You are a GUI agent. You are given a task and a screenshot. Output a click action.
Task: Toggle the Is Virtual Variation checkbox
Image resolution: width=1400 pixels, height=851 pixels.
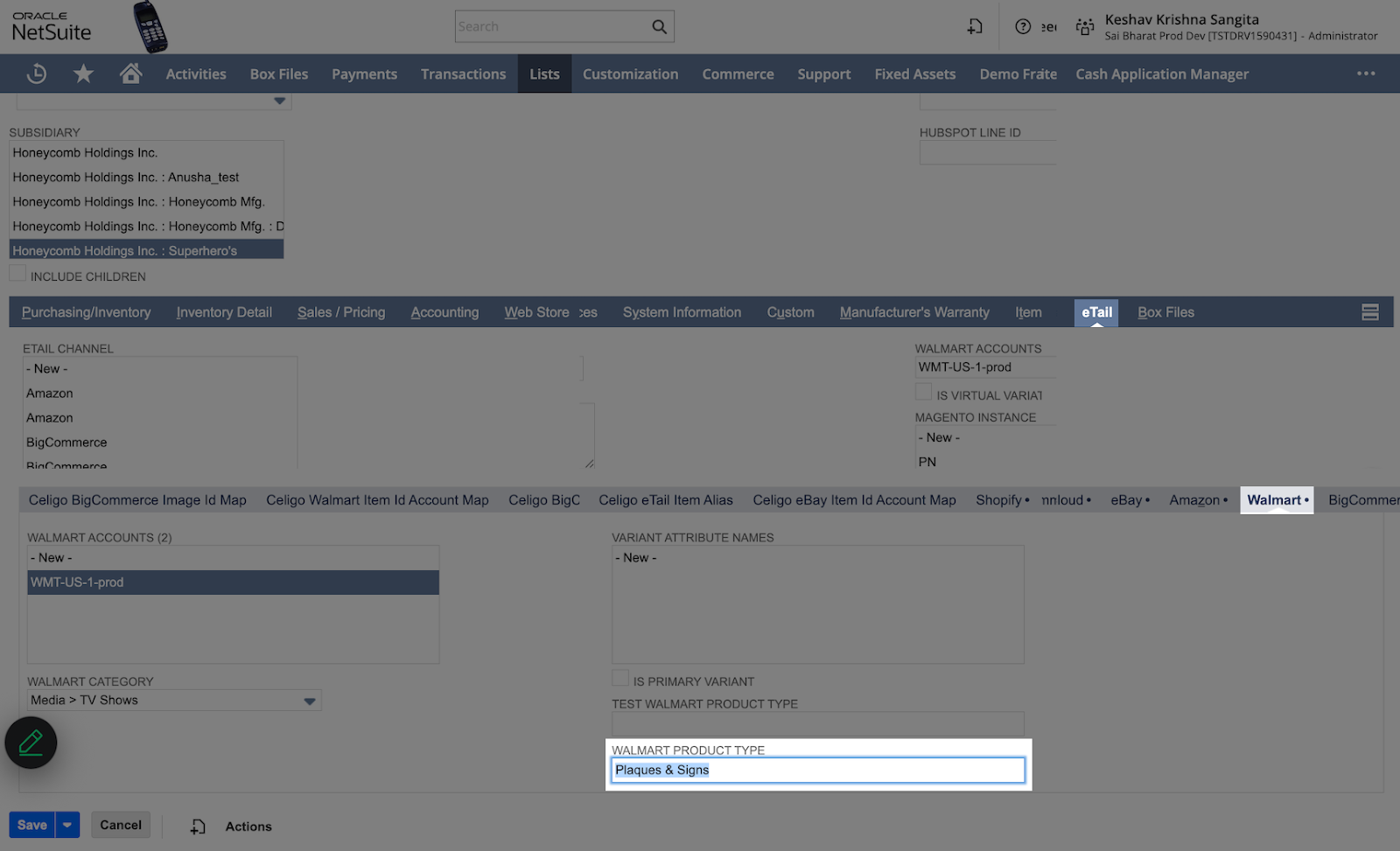(923, 392)
